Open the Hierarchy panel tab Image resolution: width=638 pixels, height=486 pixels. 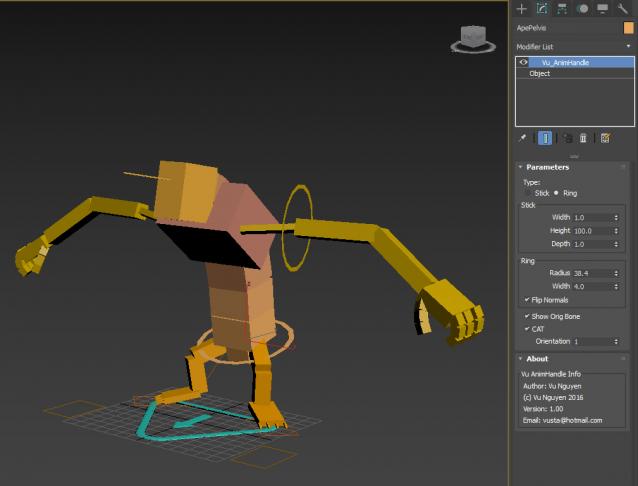pyautogui.click(x=563, y=8)
